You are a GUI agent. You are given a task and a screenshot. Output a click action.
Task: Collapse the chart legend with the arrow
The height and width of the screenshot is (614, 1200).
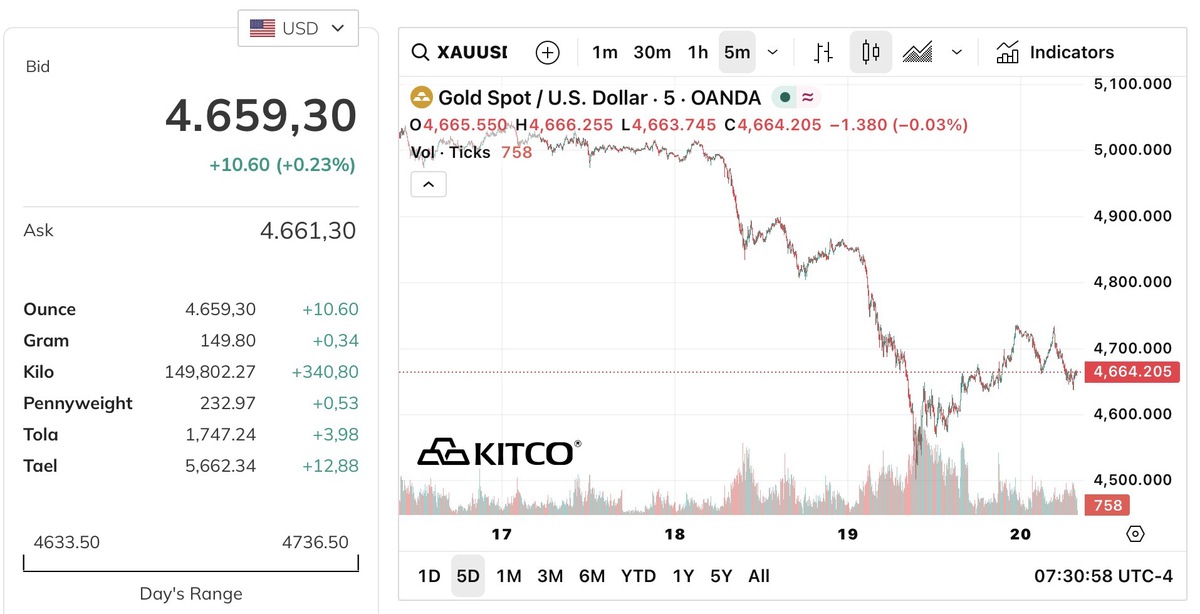click(x=429, y=184)
